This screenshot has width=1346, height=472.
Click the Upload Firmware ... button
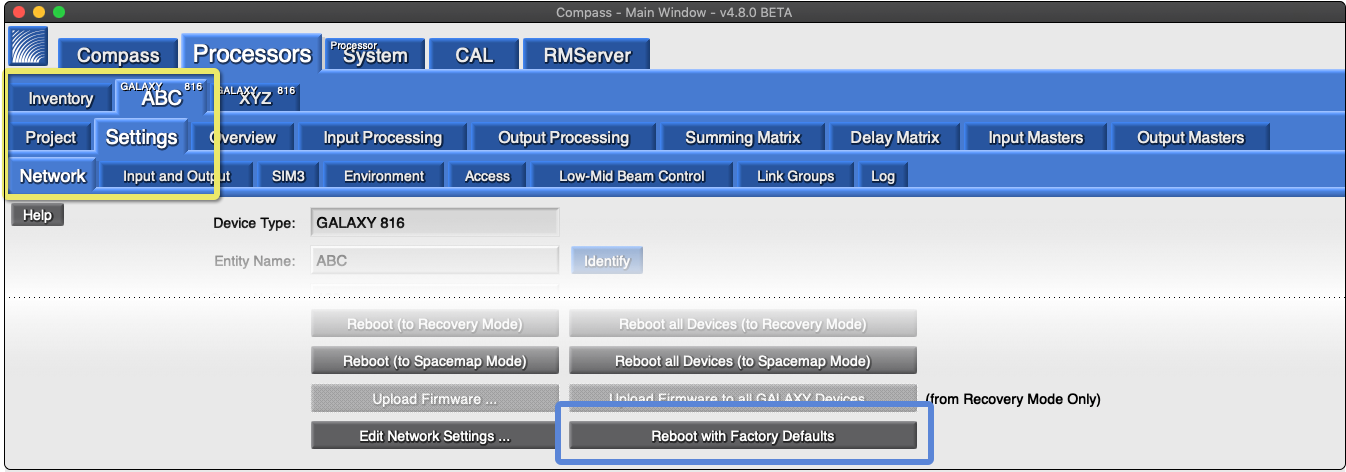pos(434,399)
